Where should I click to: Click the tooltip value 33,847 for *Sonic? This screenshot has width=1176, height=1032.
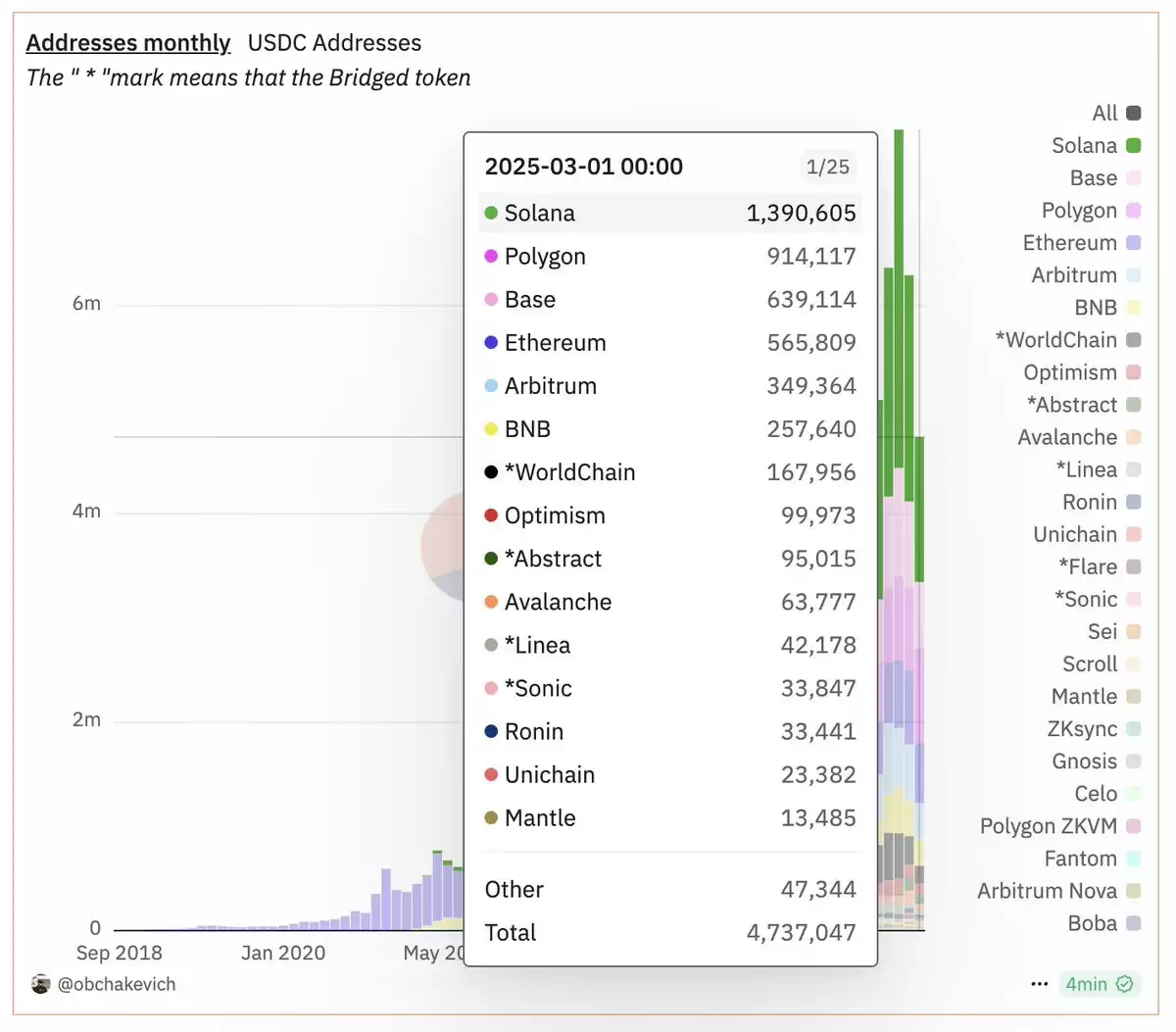click(818, 688)
